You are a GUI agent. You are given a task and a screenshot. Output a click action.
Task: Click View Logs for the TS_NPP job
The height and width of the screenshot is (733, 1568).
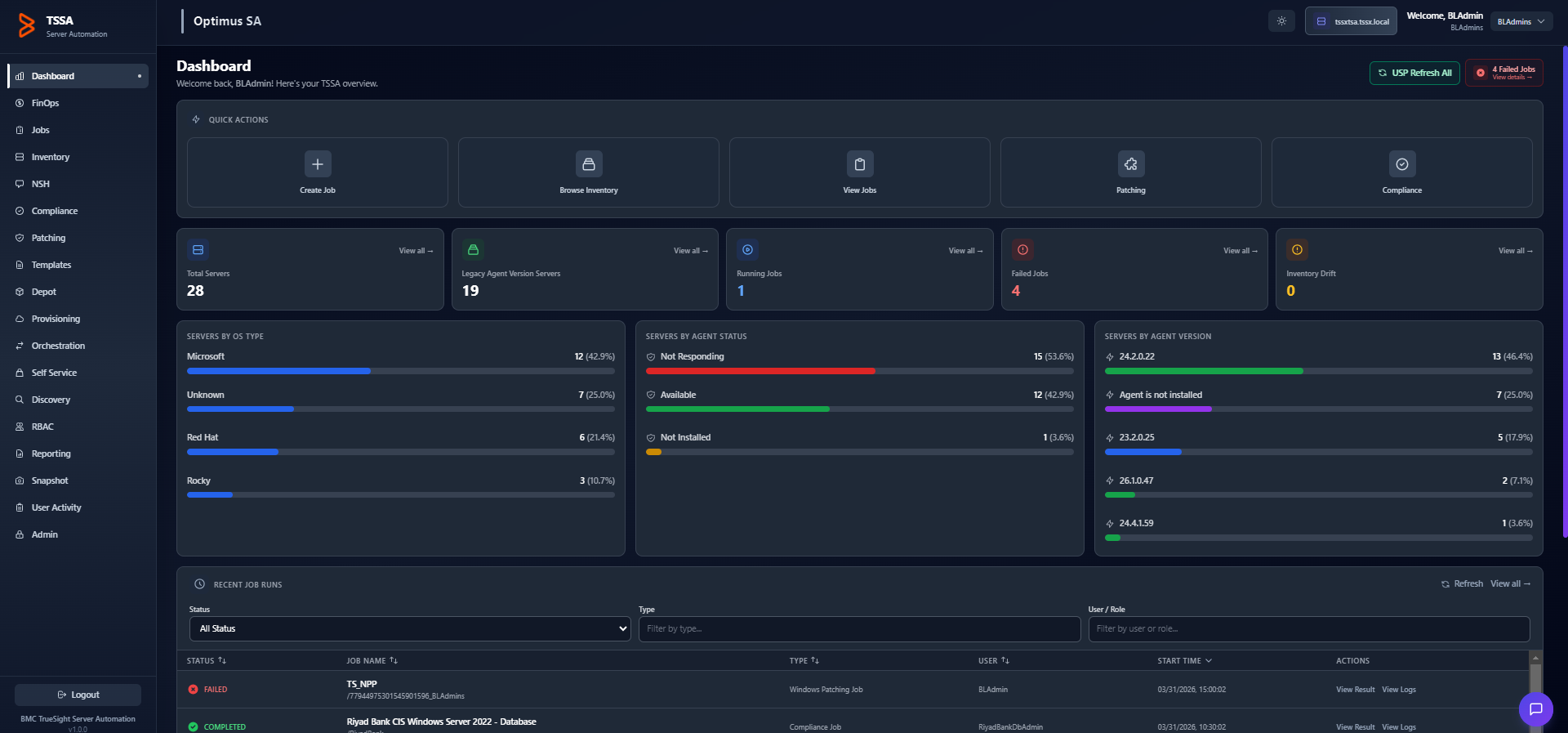tap(1399, 690)
